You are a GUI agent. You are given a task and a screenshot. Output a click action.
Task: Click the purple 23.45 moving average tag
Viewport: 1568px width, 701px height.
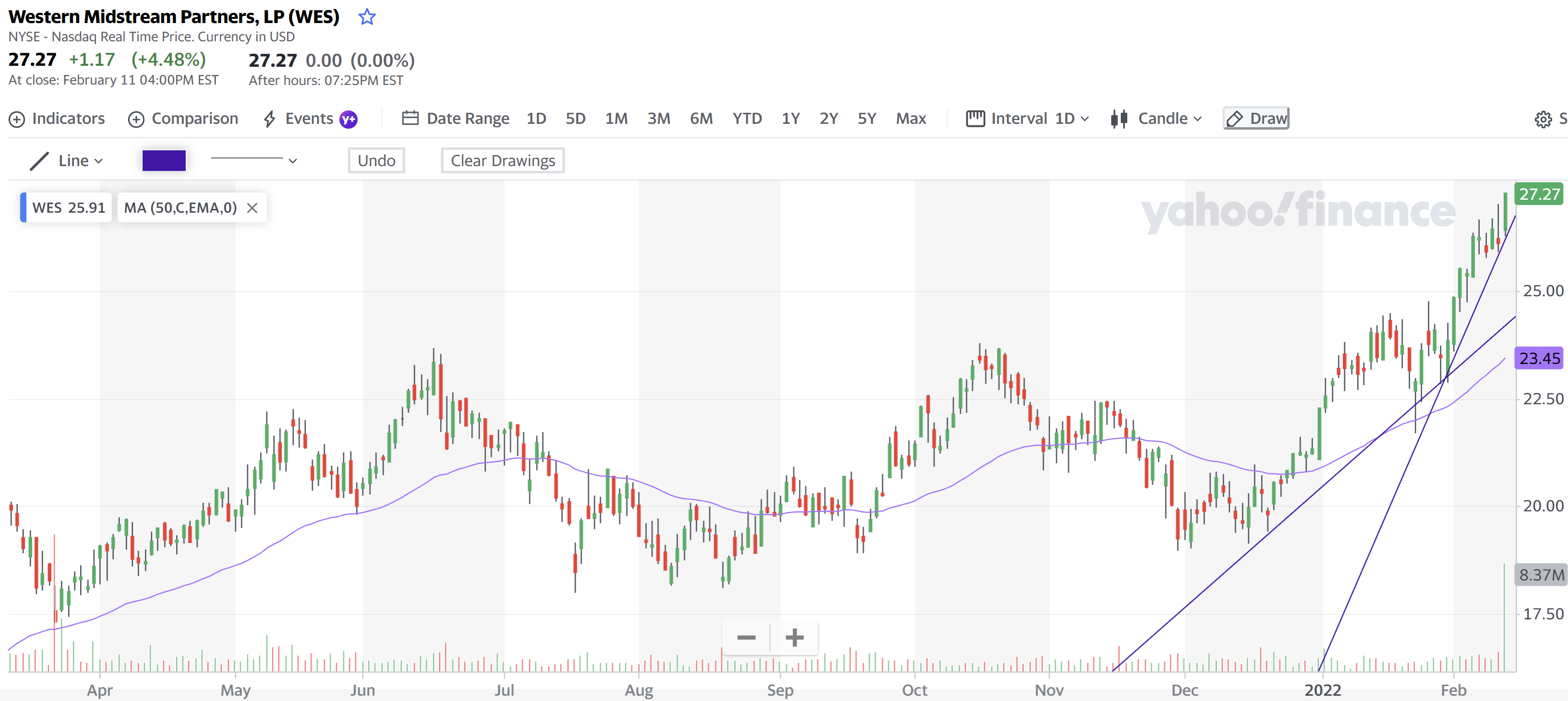click(1539, 358)
